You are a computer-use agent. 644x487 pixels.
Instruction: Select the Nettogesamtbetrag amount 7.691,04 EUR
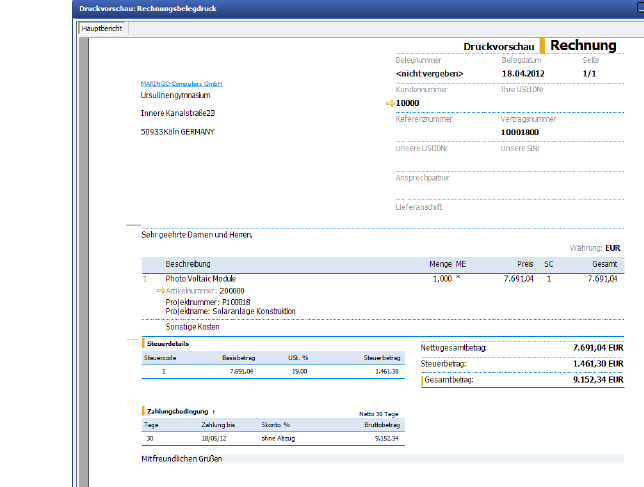point(598,348)
